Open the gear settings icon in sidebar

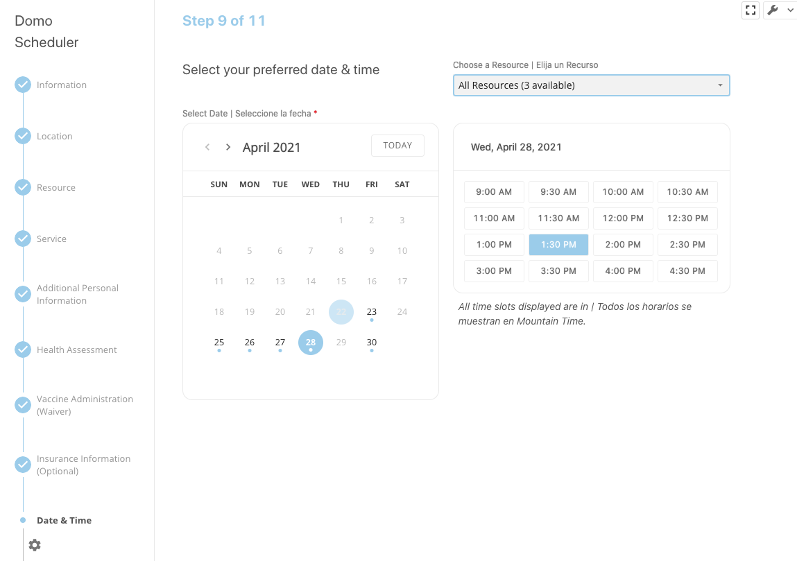coord(35,545)
